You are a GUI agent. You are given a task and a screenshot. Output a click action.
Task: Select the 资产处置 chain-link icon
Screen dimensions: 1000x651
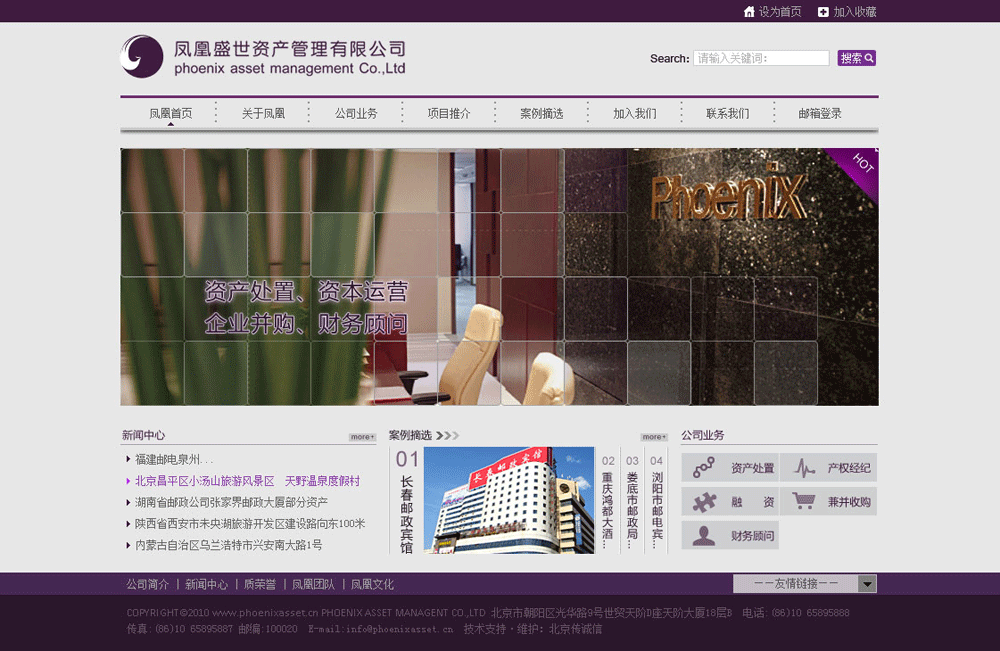coord(704,467)
